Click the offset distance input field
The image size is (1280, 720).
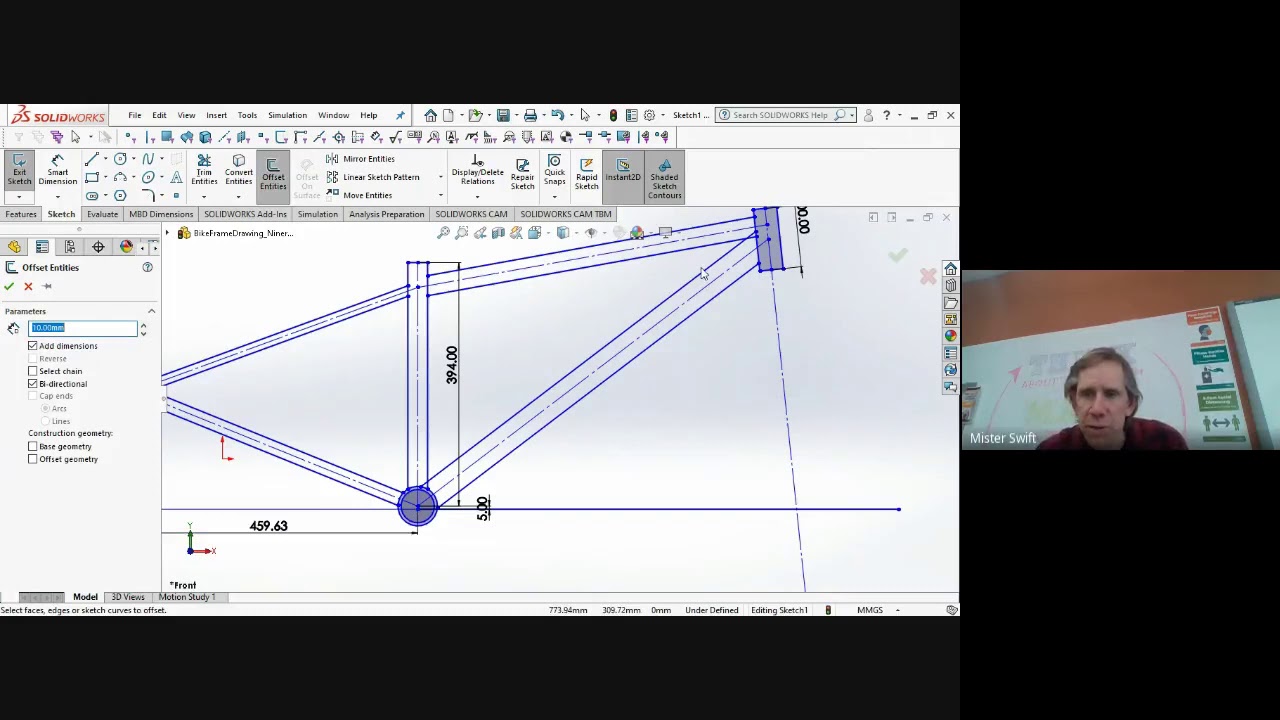tap(84, 328)
